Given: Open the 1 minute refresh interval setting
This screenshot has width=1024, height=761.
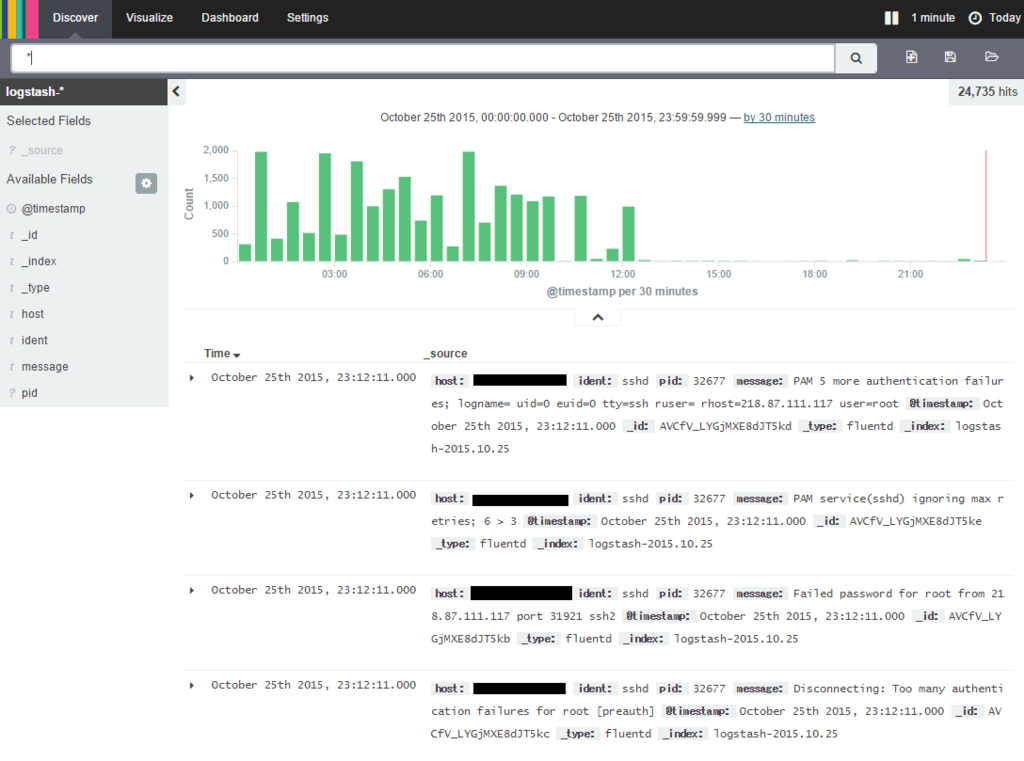Looking at the screenshot, I should (x=933, y=18).
